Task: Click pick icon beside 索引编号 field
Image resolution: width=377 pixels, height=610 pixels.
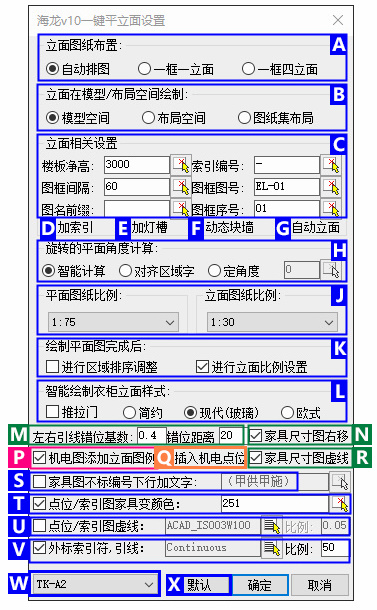Action: [x=331, y=165]
